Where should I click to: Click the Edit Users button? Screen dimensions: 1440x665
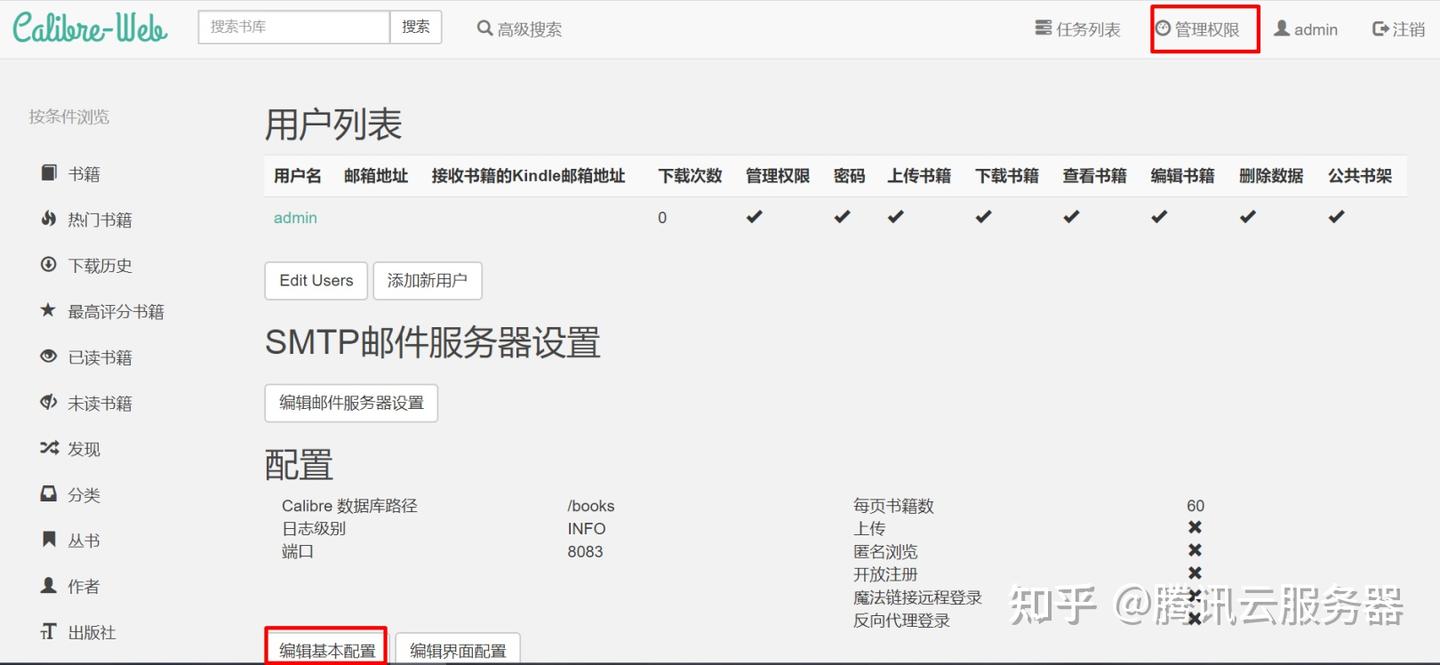(x=315, y=281)
